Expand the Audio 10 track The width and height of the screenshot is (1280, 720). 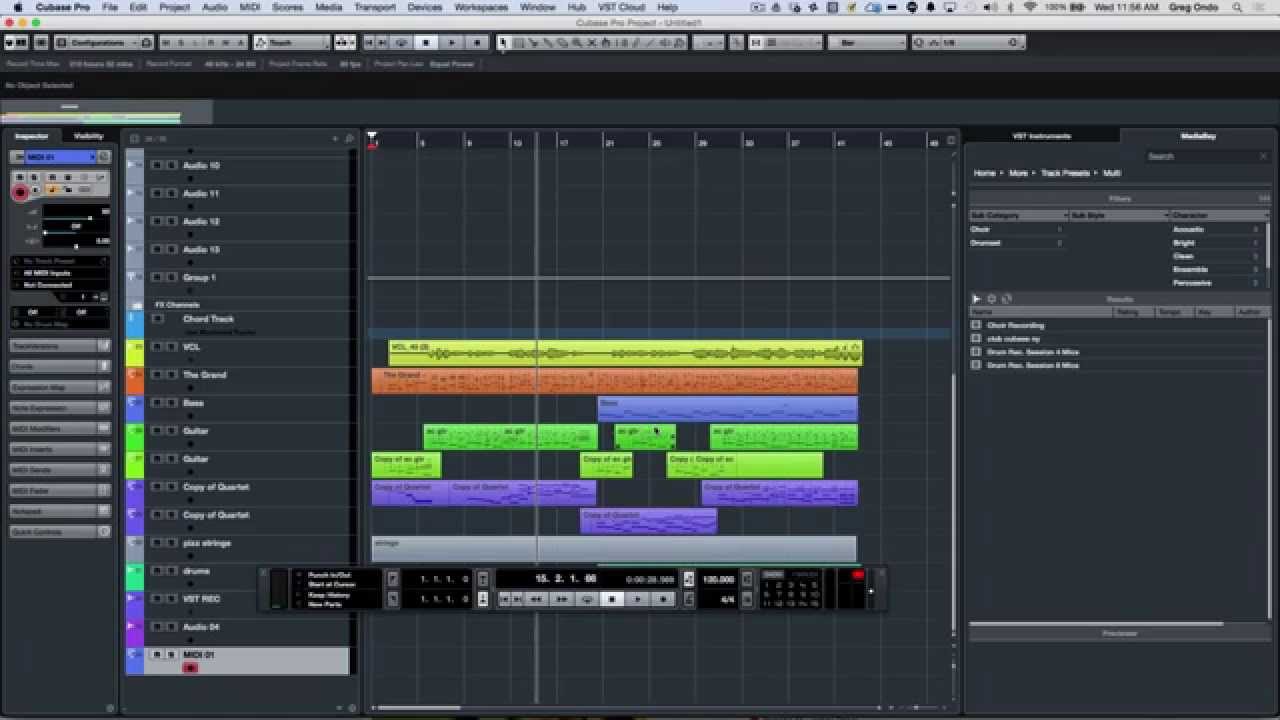[x=132, y=164]
